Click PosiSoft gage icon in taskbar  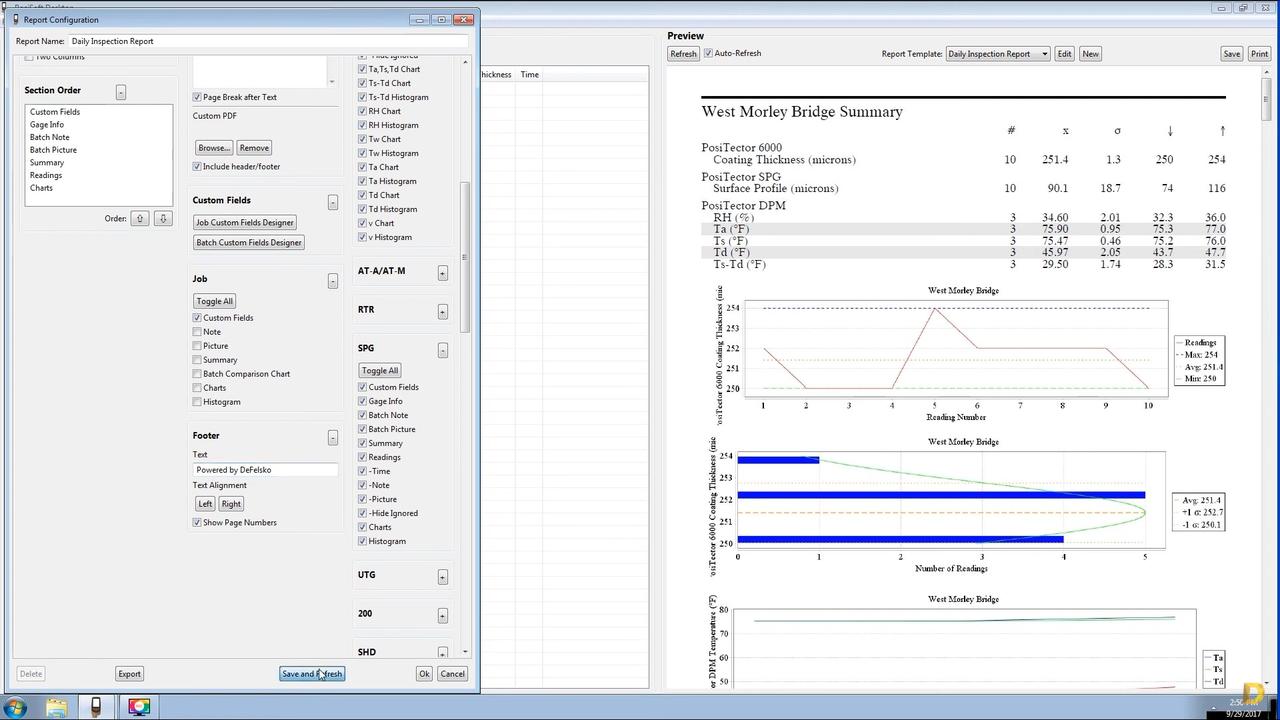[x=96, y=708]
